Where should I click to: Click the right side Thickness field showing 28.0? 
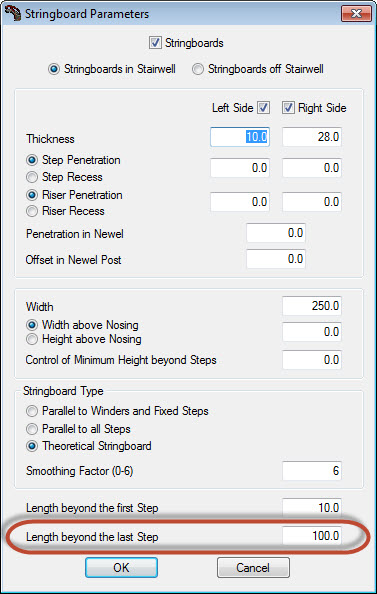[x=312, y=137]
